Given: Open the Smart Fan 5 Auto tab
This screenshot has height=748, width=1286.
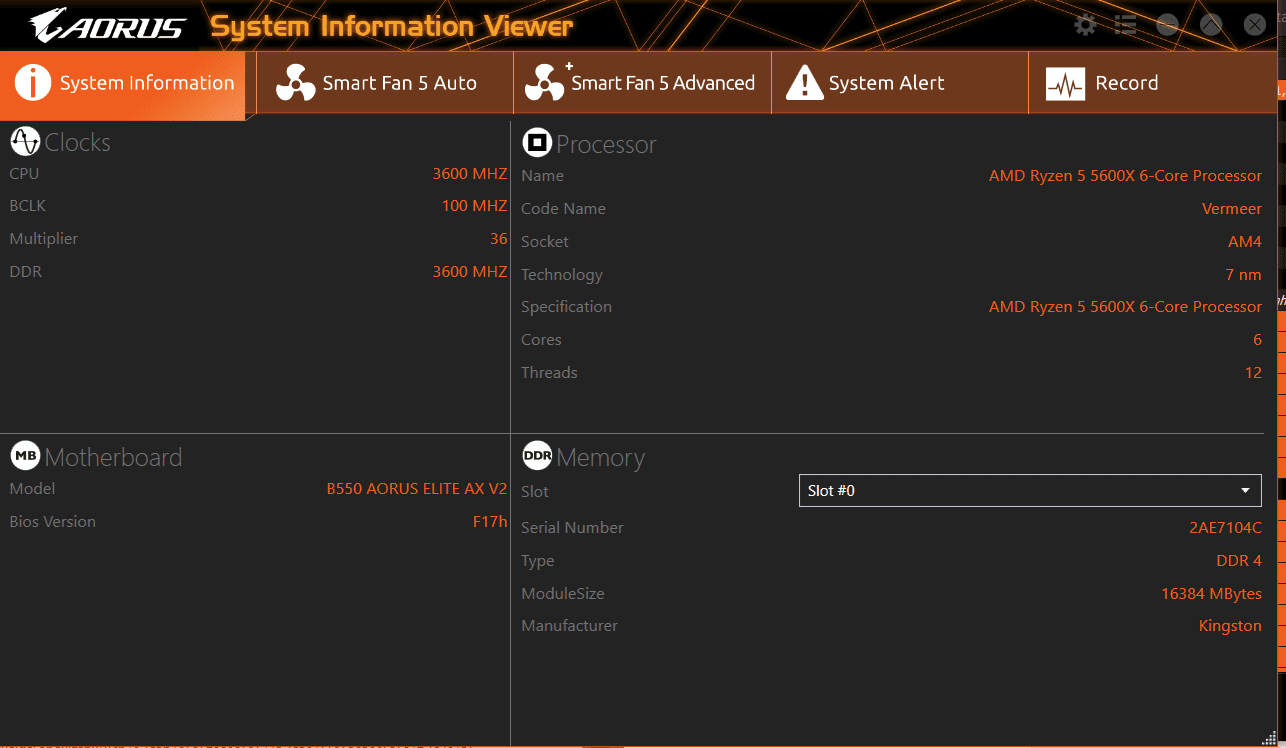Looking at the screenshot, I should coord(385,83).
